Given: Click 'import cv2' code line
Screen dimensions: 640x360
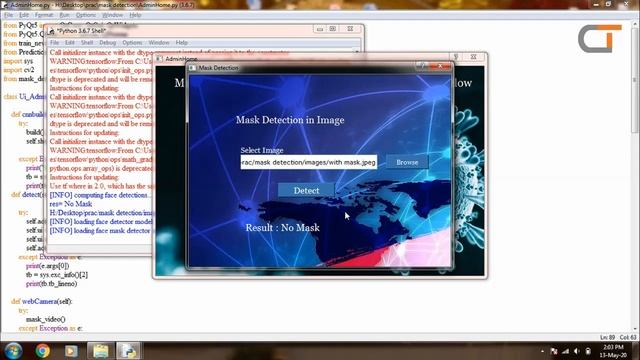Looking at the screenshot, I should coord(19,70).
